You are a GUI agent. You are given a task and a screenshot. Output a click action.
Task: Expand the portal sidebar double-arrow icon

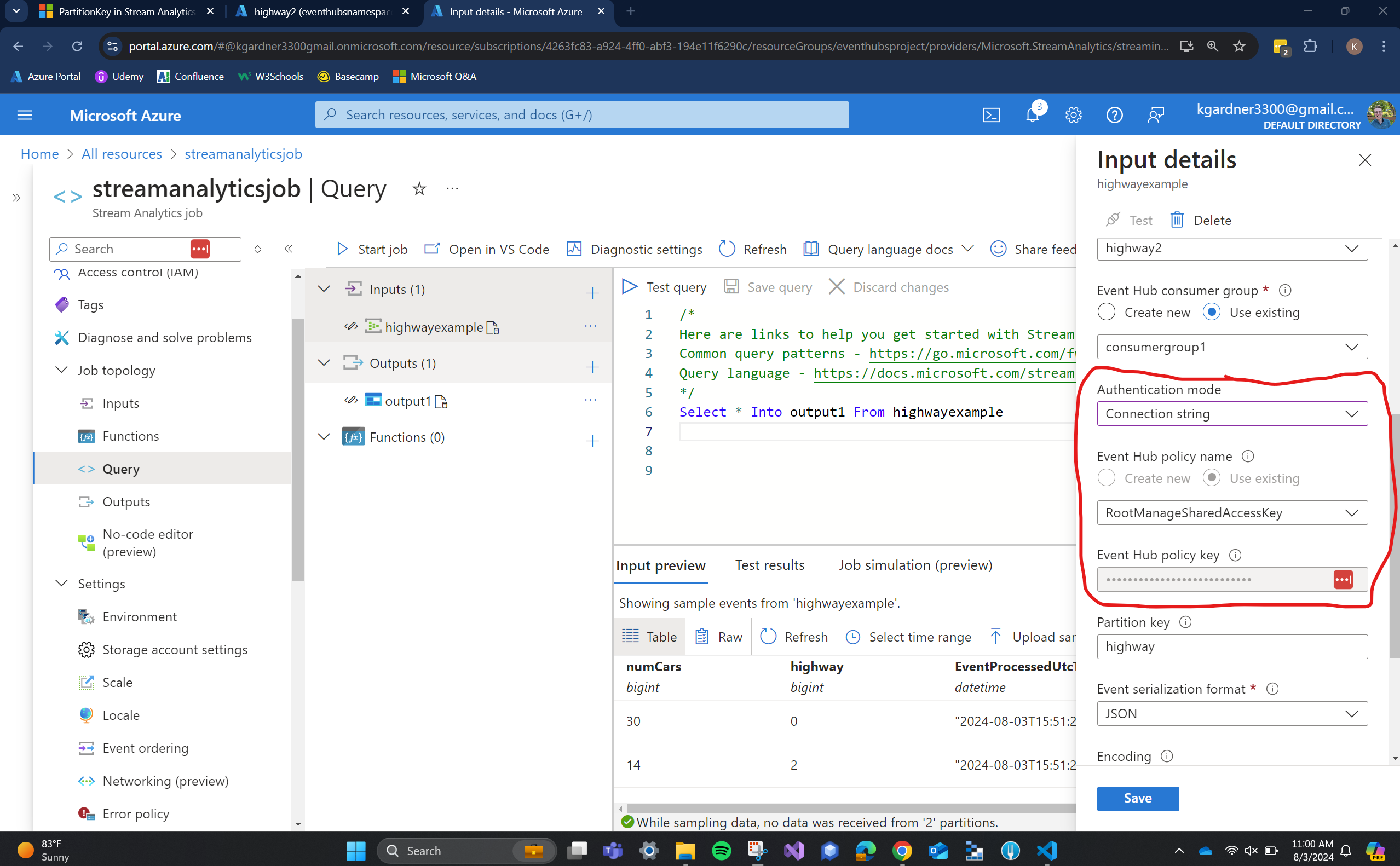[x=16, y=198]
